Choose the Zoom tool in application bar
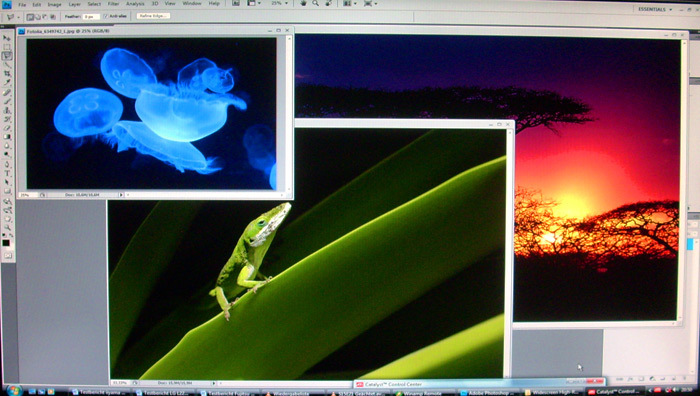Viewport: 700px width, 396px height. [316, 4]
